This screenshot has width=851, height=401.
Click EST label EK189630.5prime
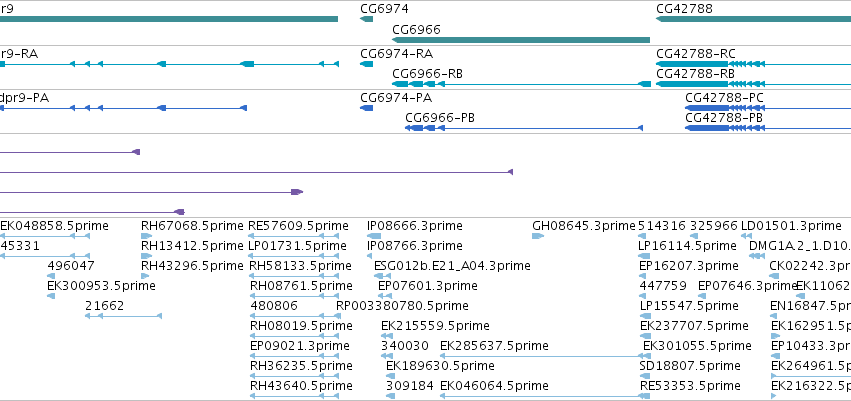coord(440,366)
